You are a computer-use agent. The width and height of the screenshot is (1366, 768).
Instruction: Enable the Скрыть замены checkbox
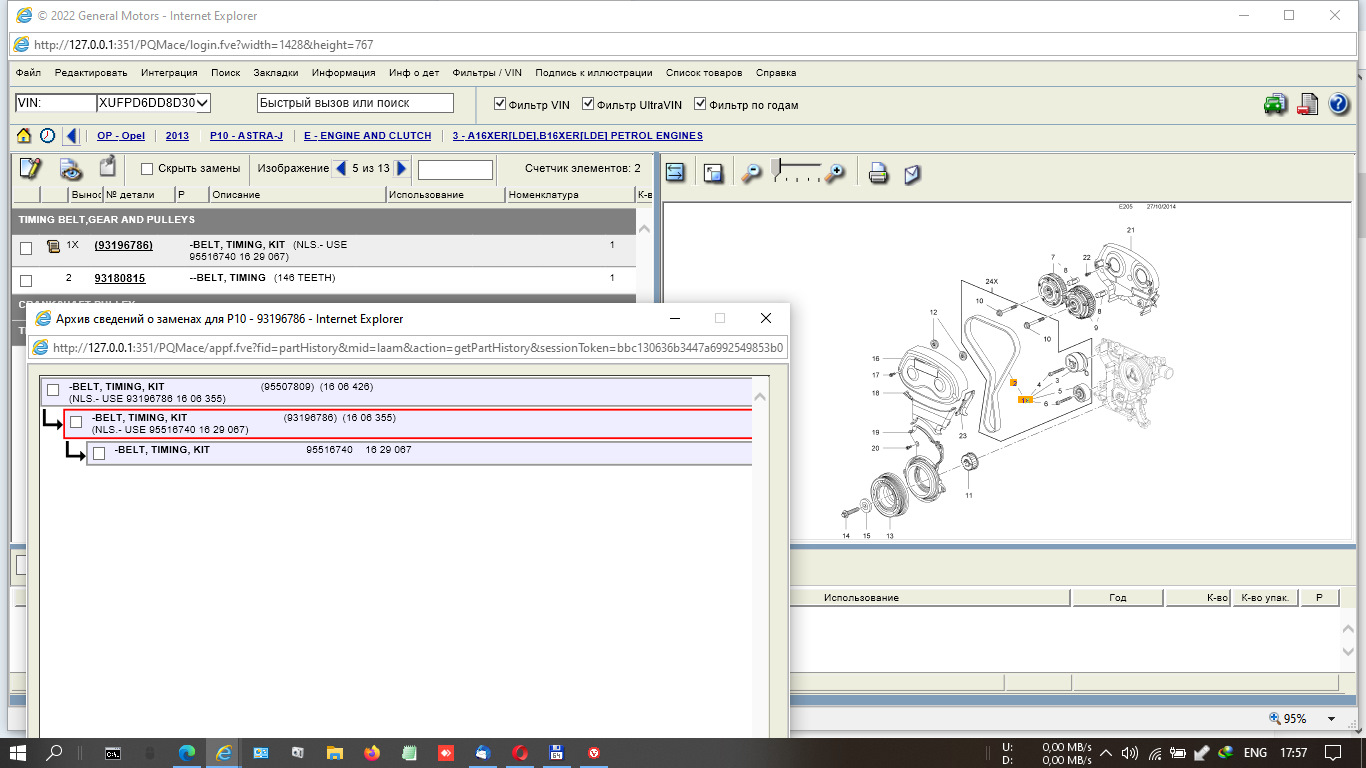point(147,169)
